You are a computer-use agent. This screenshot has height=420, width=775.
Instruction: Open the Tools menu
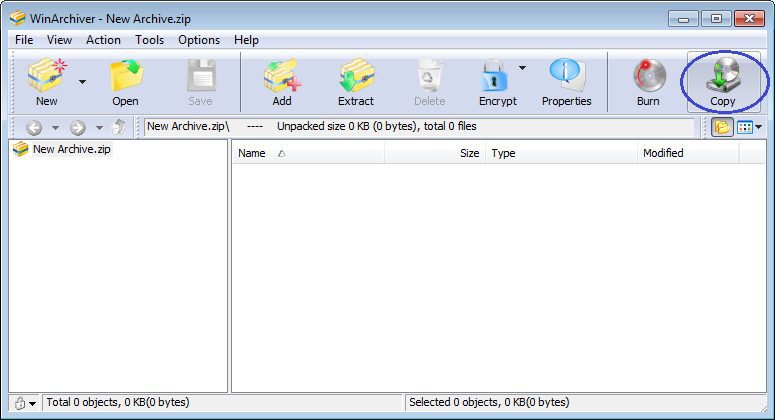tap(150, 40)
